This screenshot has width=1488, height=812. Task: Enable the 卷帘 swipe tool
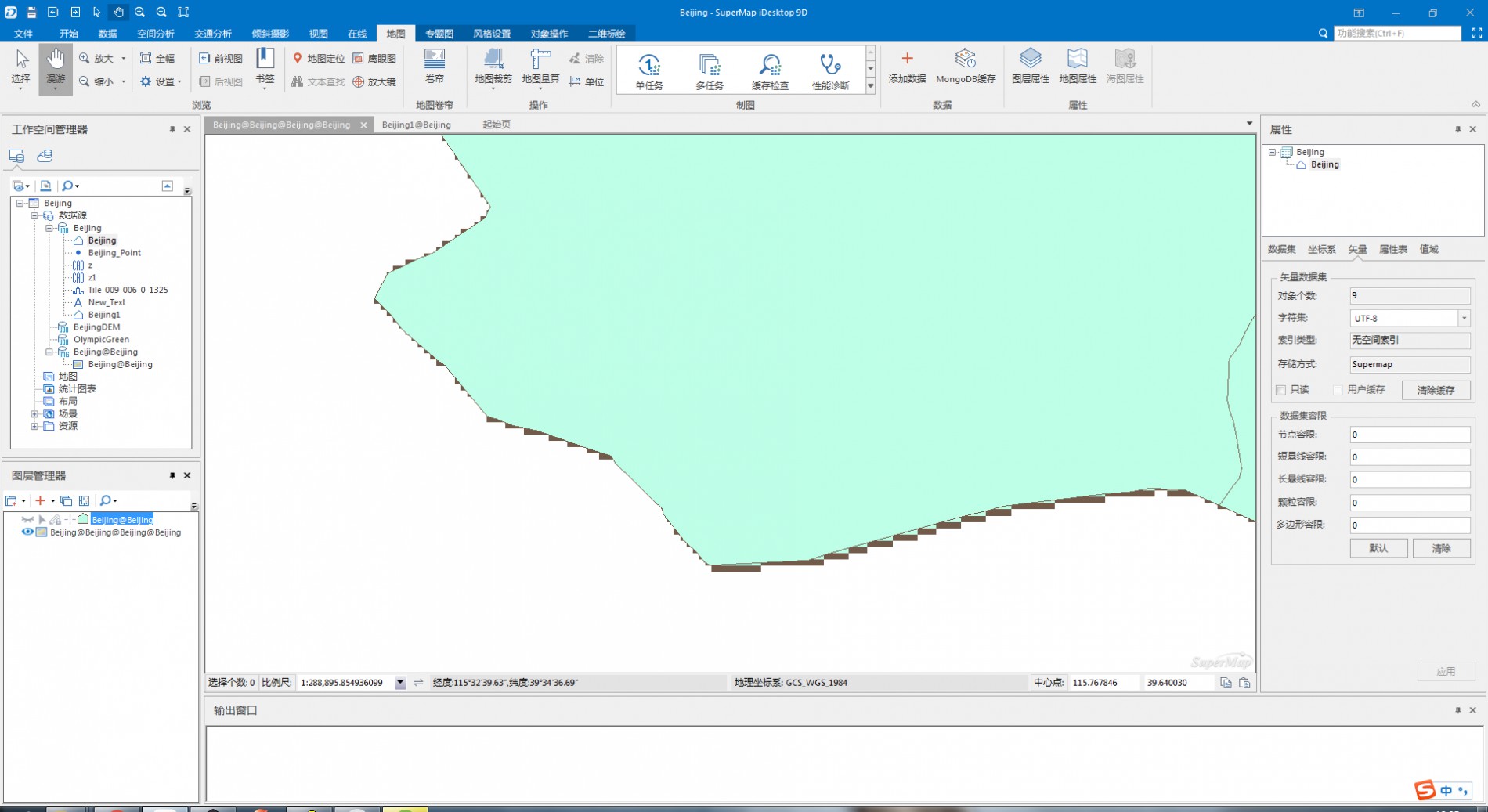pyautogui.click(x=435, y=67)
